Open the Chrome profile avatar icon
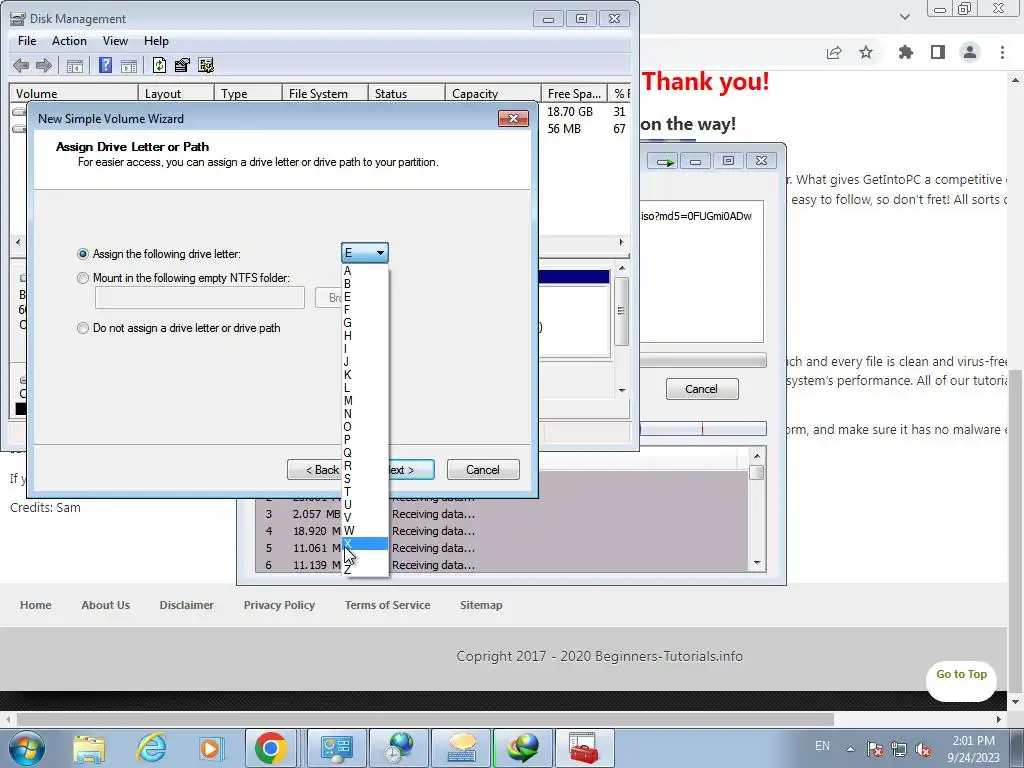The height and width of the screenshot is (768, 1024). (970, 52)
